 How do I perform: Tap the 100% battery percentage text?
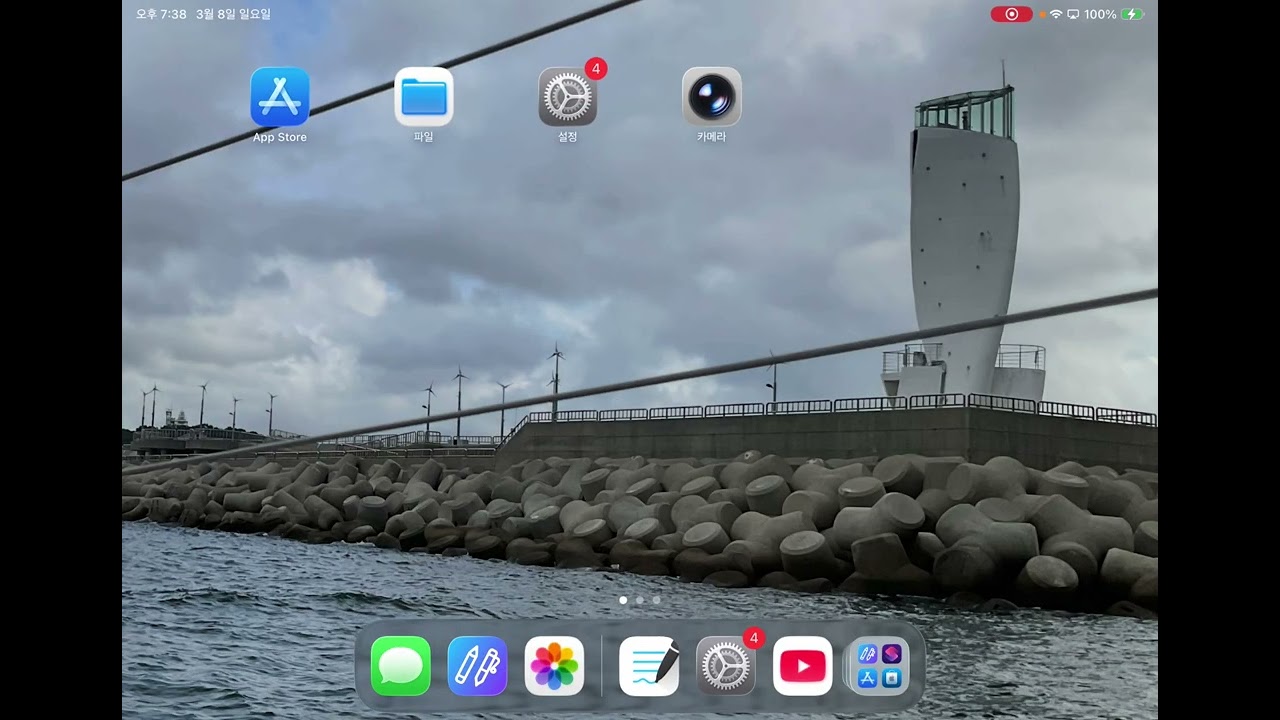click(x=1100, y=14)
